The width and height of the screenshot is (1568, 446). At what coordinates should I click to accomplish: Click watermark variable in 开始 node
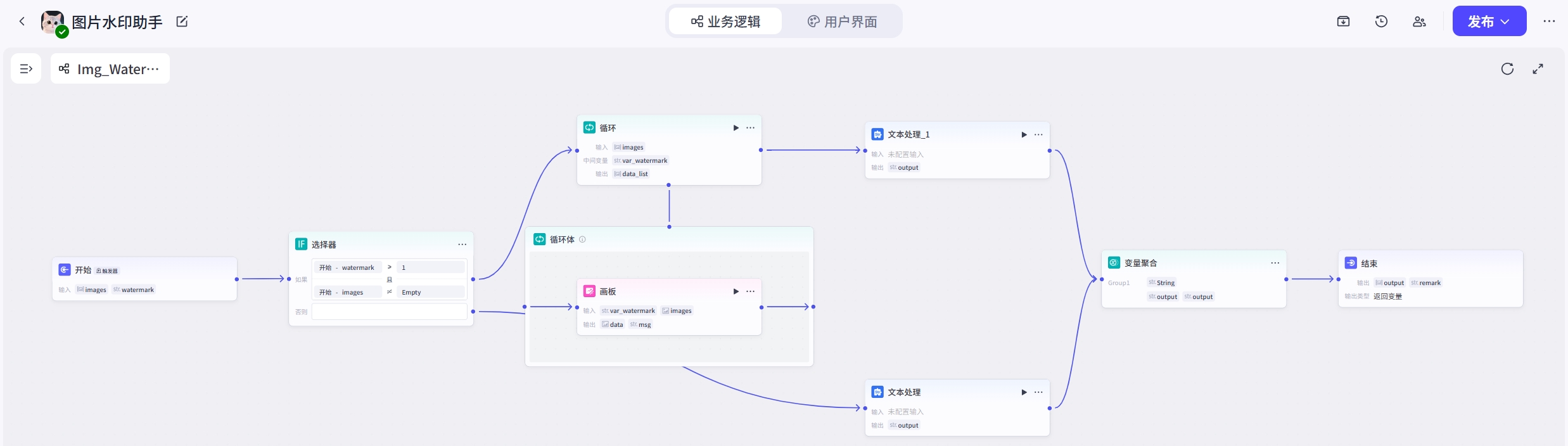(x=134, y=290)
